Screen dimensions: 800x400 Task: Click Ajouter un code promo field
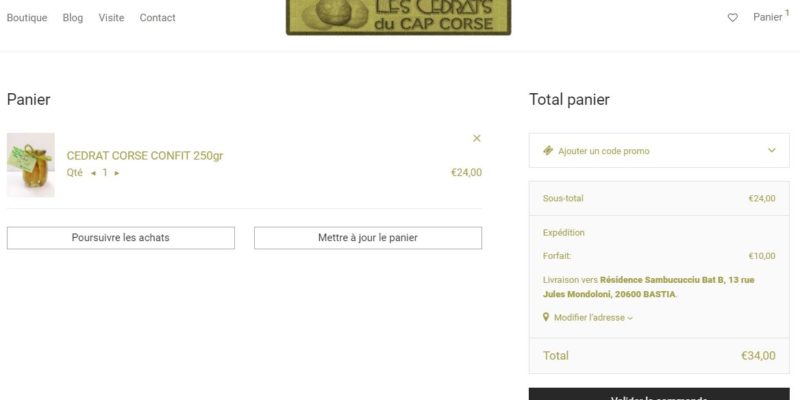coord(659,151)
